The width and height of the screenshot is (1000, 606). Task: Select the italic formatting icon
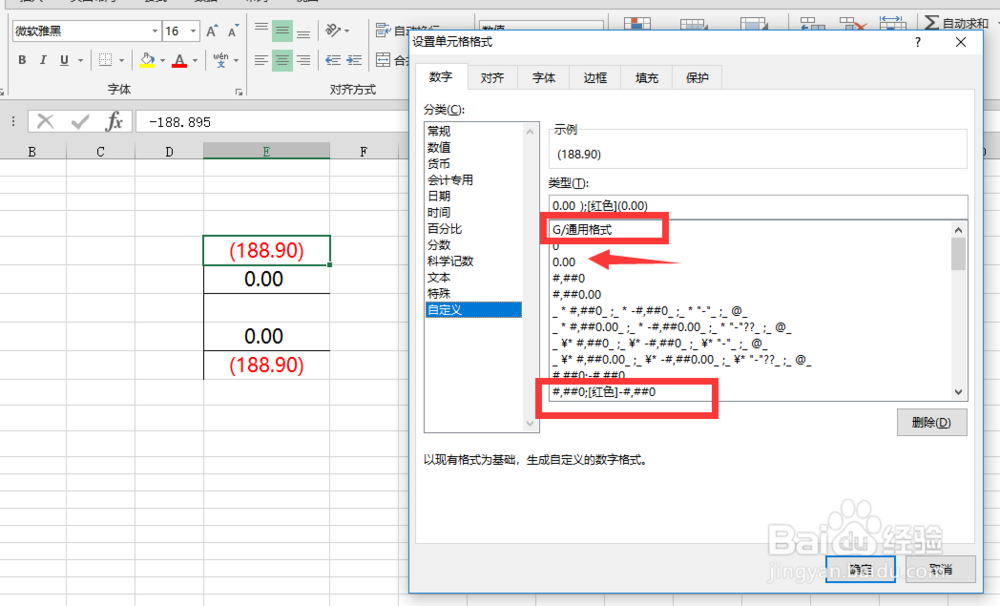[43, 61]
